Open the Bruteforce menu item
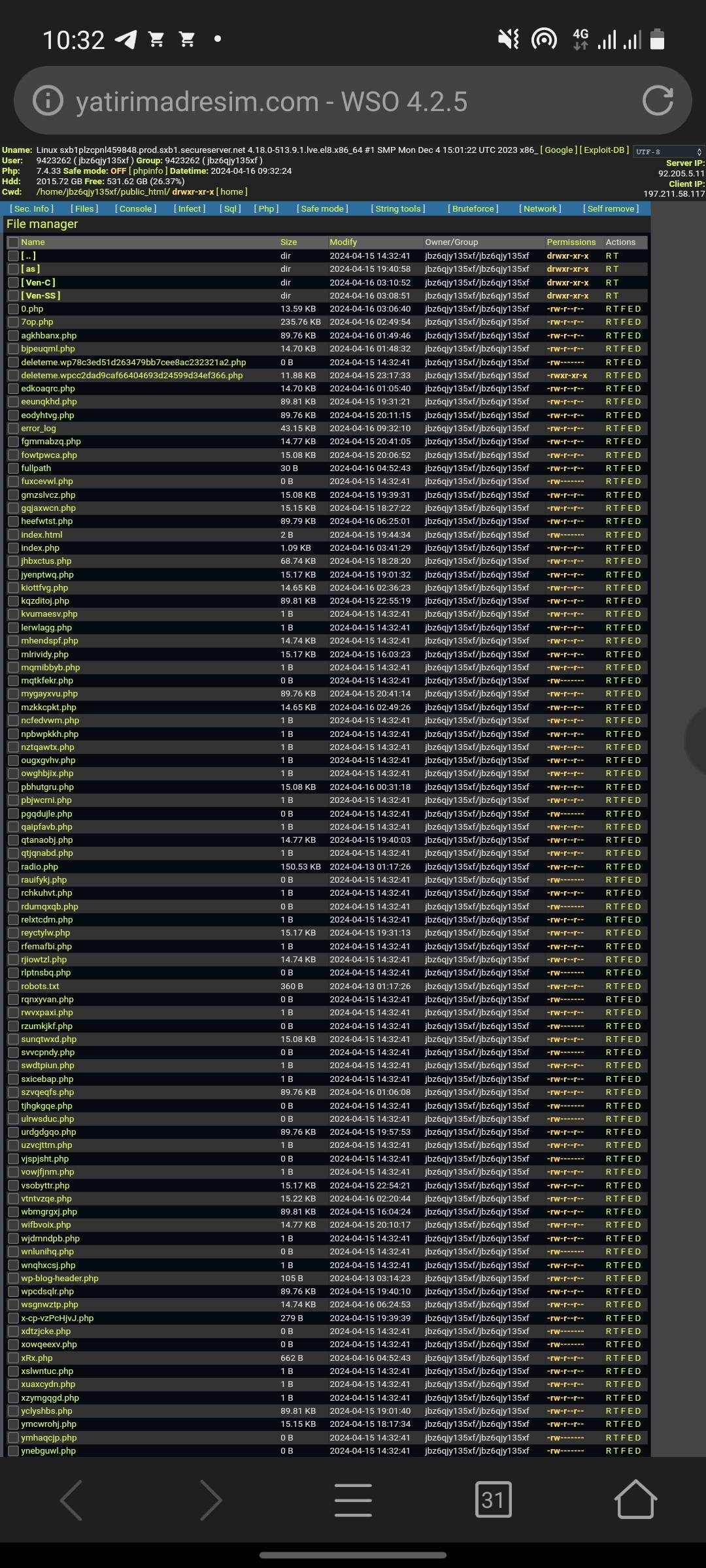Screen dimensions: 706x1568 (473, 208)
